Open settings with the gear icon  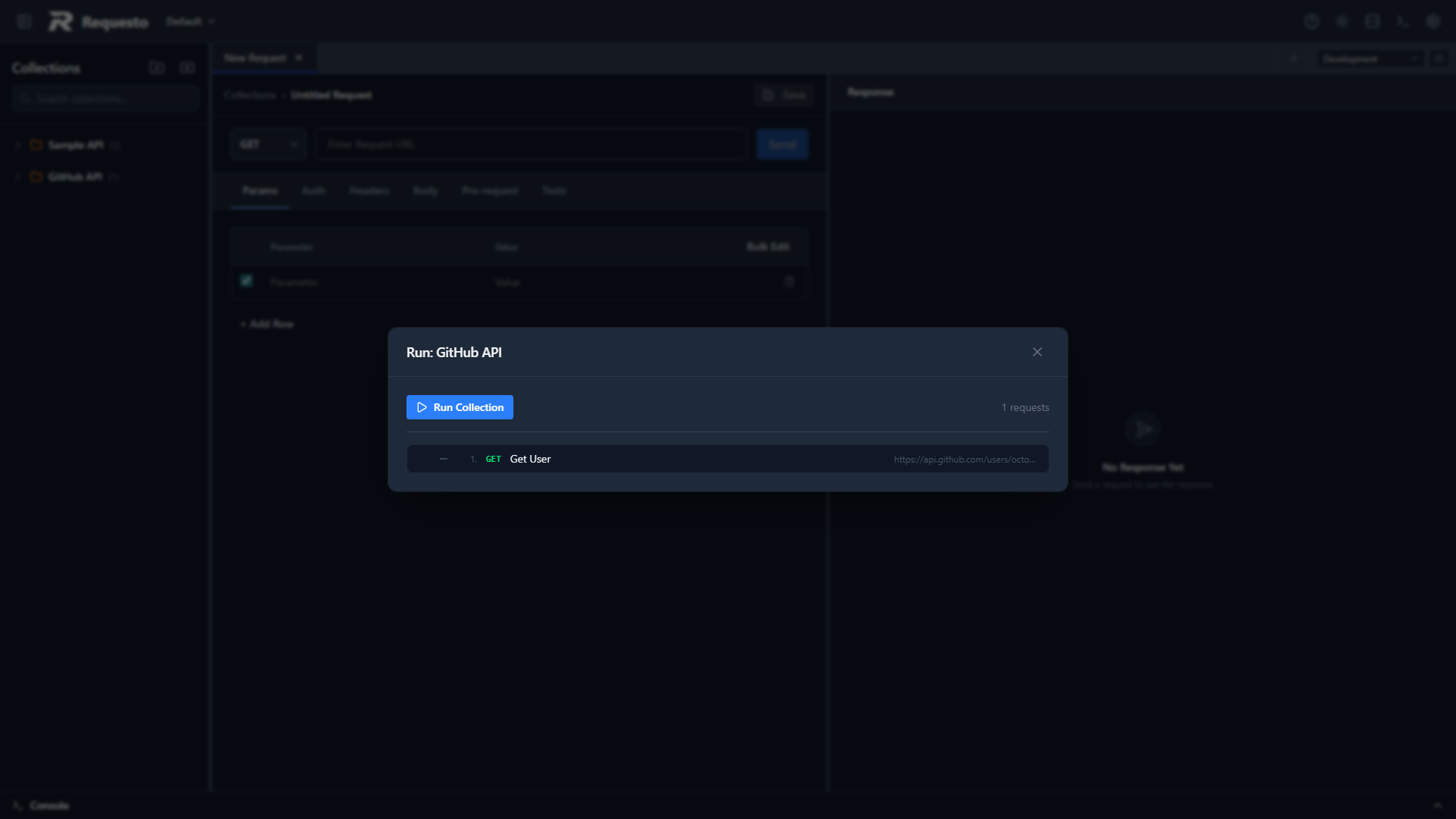click(x=1433, y=21)
